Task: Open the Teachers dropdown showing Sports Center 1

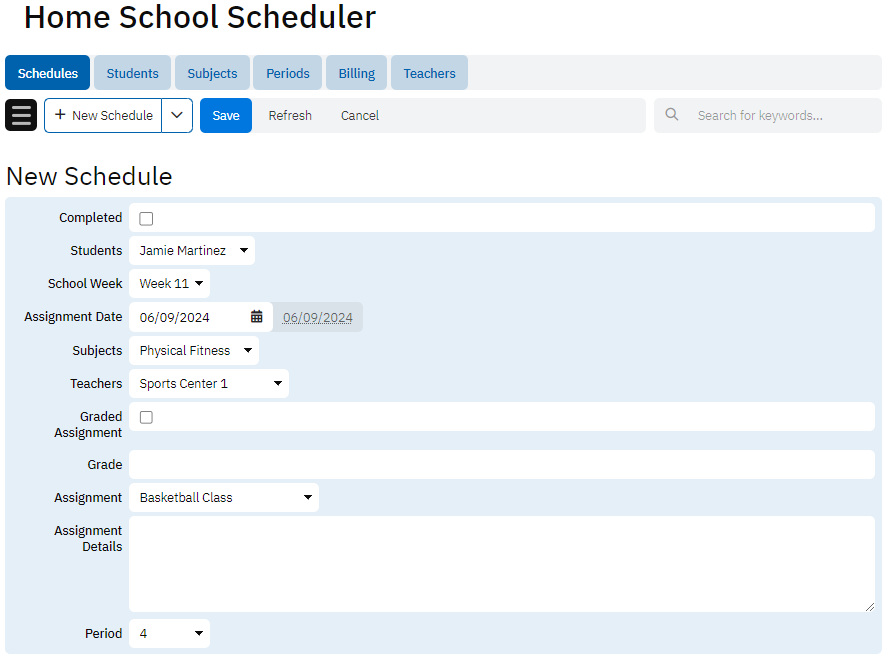Action: click(209, 384)
